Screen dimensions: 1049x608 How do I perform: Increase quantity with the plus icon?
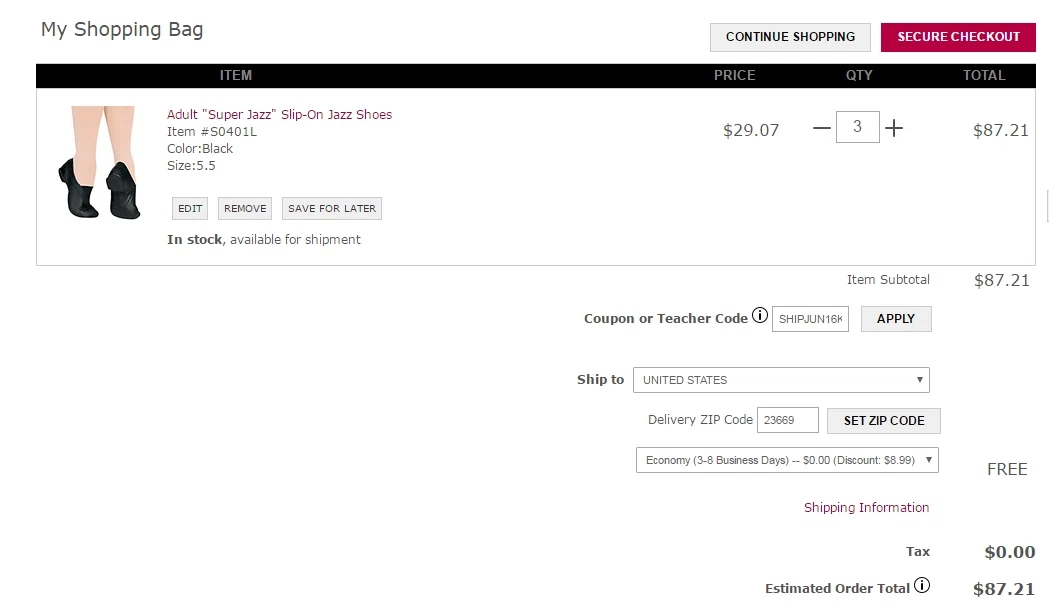tap(894, 128)
